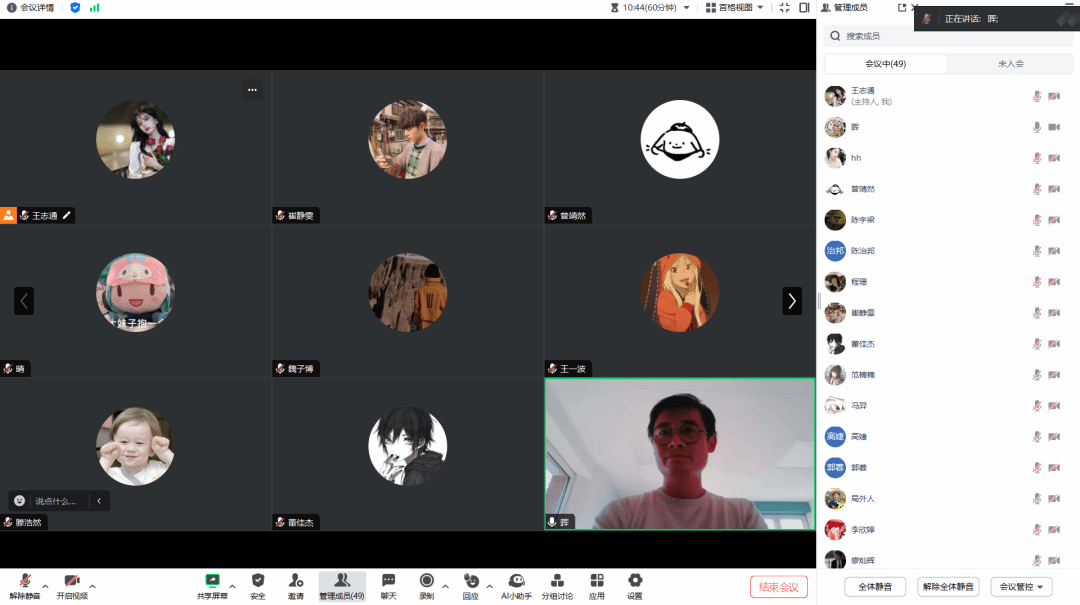Open the 会议管控 dropdown
Image resolution: width=1080 pixels, height=605 pixels.
tap(1020, 587)
